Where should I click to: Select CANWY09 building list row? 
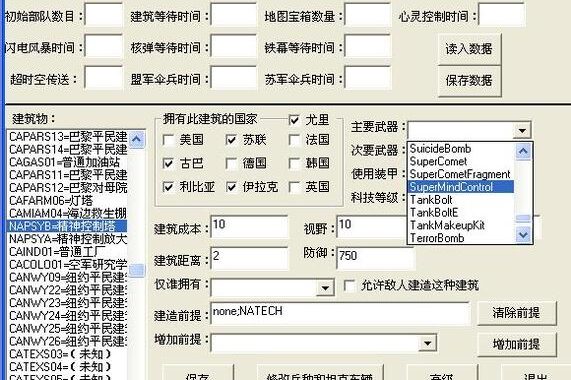click(x=68, y=277)
